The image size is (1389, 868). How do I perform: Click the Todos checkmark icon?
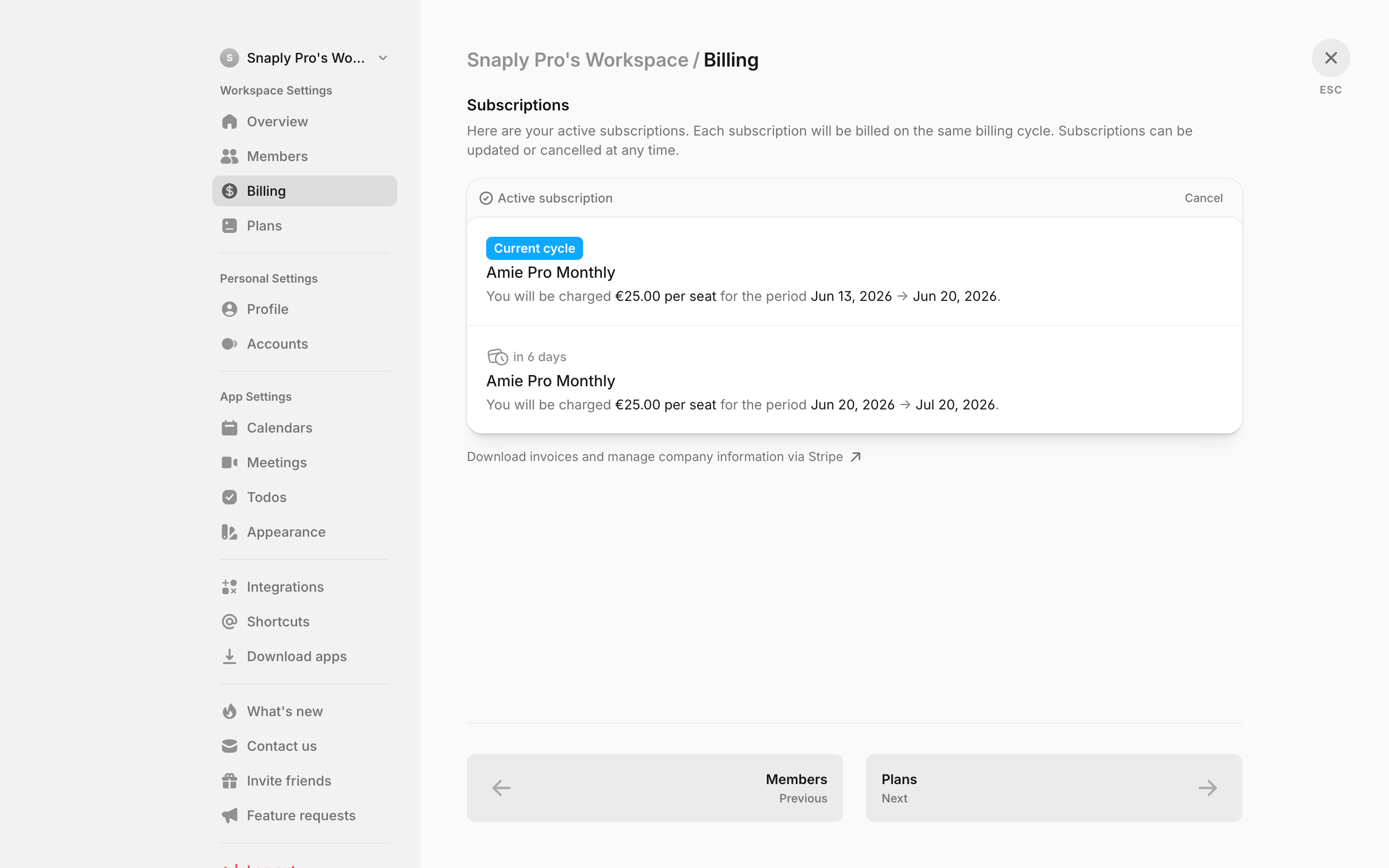pyautogui.click(x=229, y=497)
